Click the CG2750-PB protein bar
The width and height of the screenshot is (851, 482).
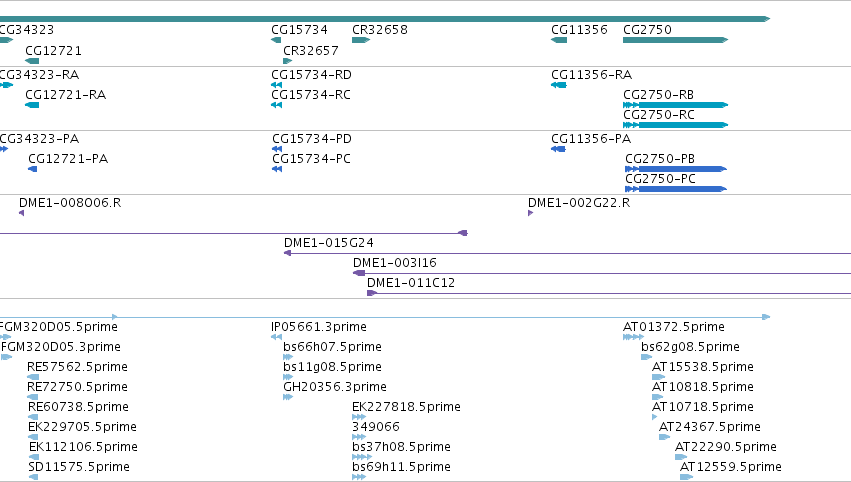pos(676,169)
